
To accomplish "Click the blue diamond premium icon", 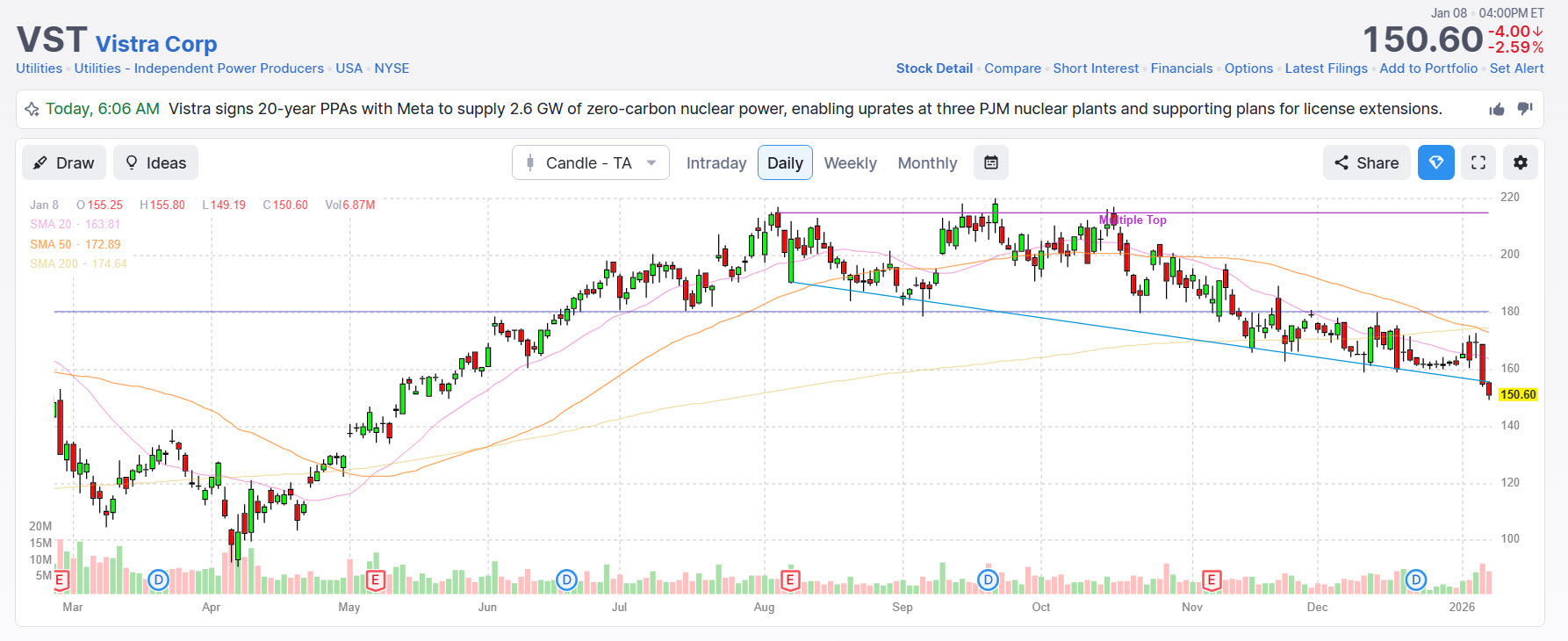I will point(1436,162).
